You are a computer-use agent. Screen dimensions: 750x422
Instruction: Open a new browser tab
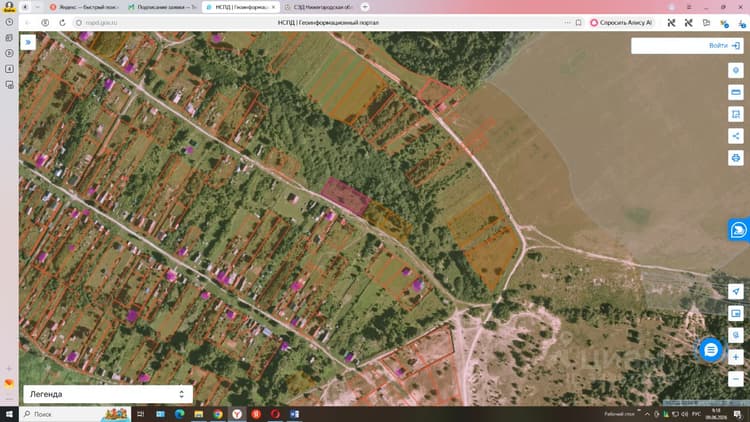click(365, 7)
